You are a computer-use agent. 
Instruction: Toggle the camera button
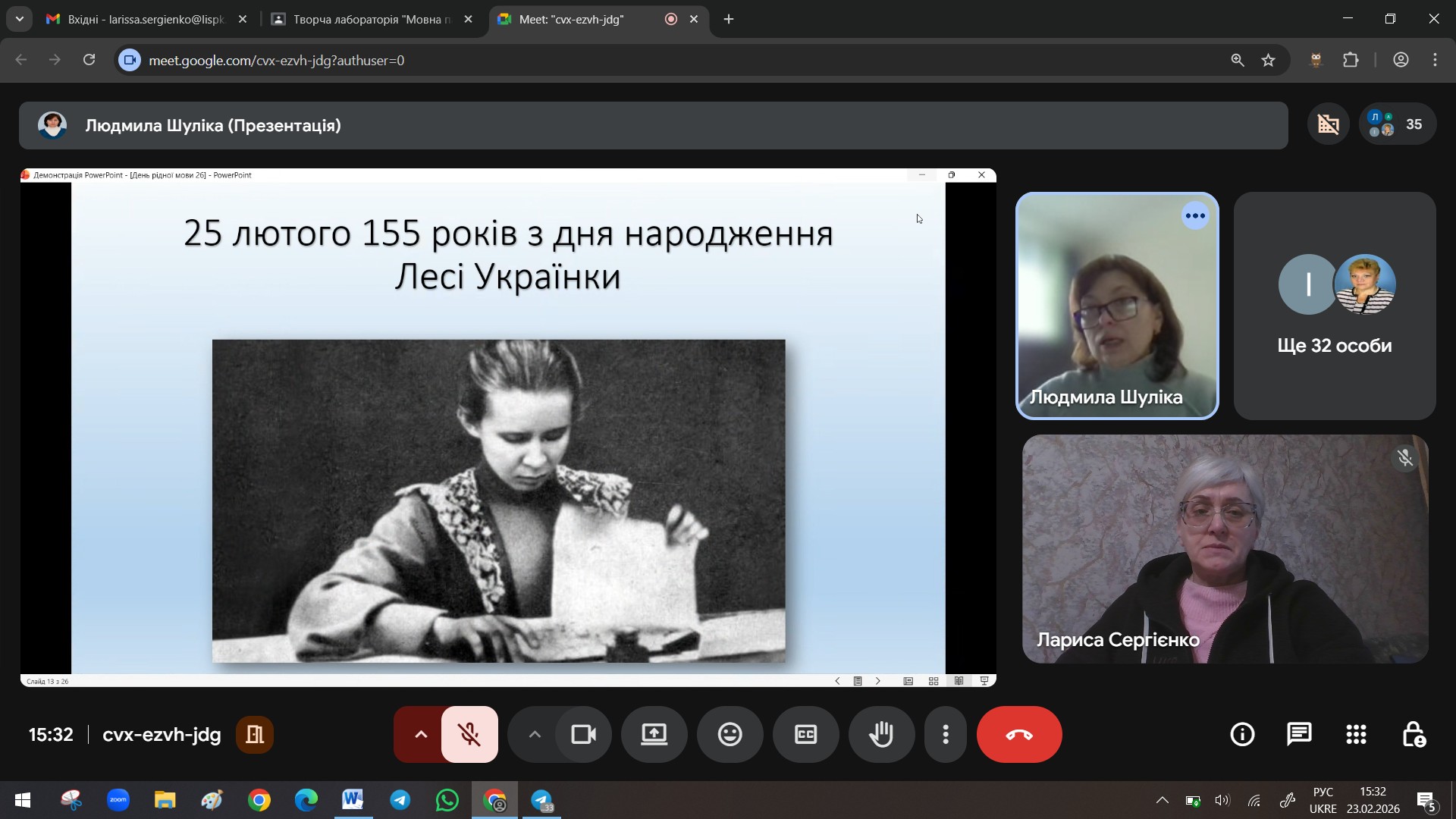pos(583,734)
